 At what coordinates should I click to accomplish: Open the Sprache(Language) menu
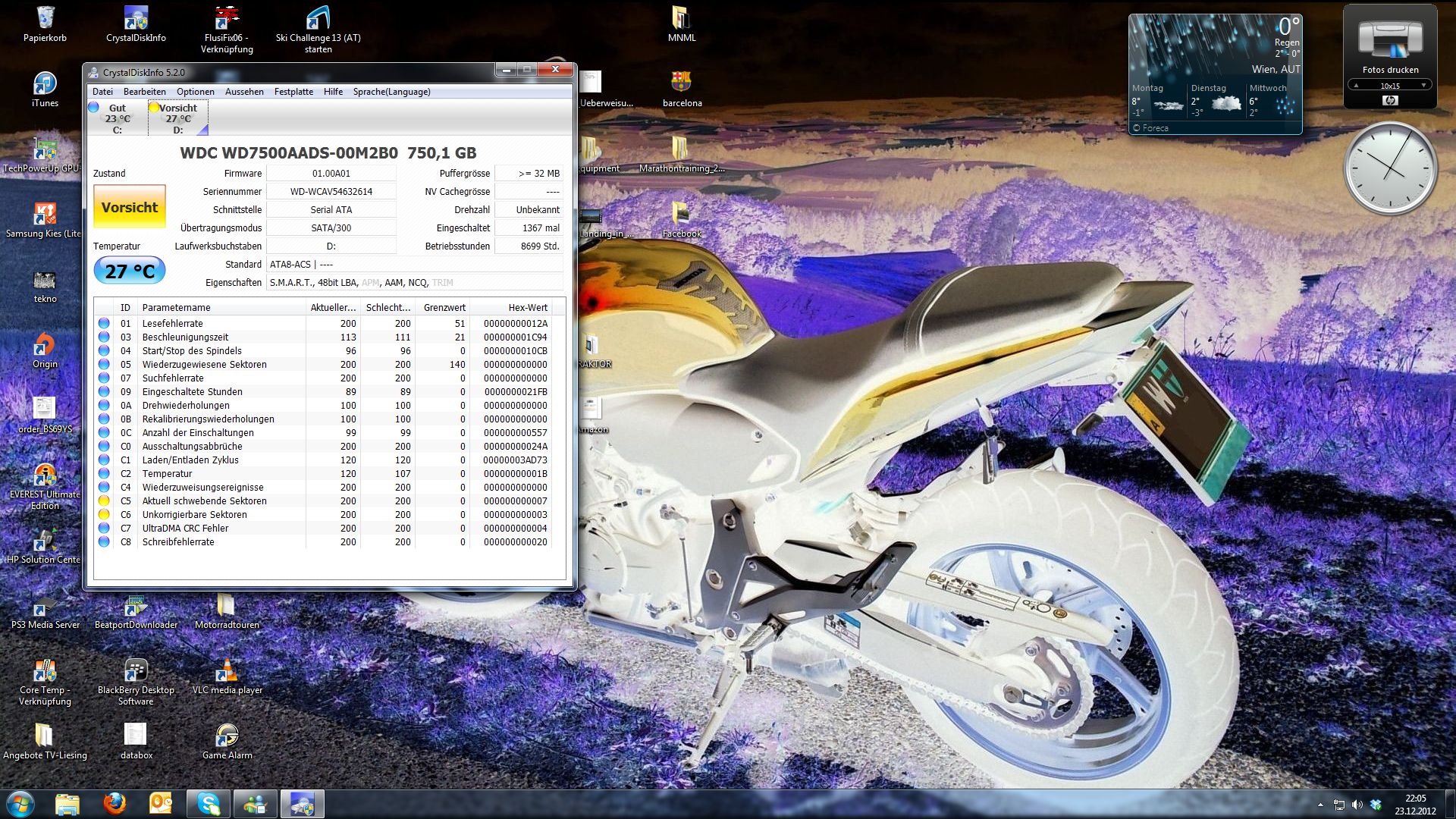point(391,92)
